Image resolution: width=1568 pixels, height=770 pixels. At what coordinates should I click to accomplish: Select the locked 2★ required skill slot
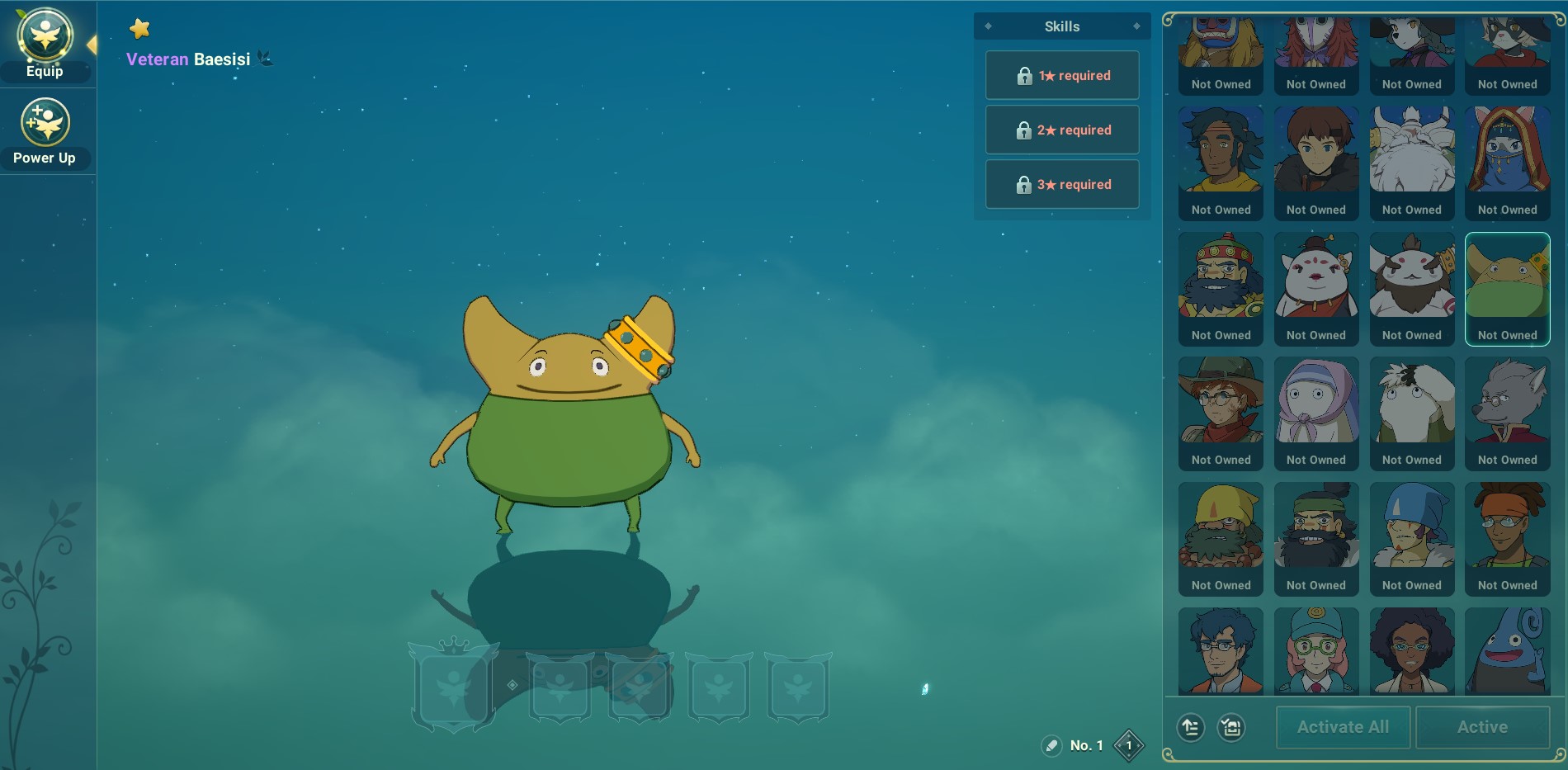1062,130
